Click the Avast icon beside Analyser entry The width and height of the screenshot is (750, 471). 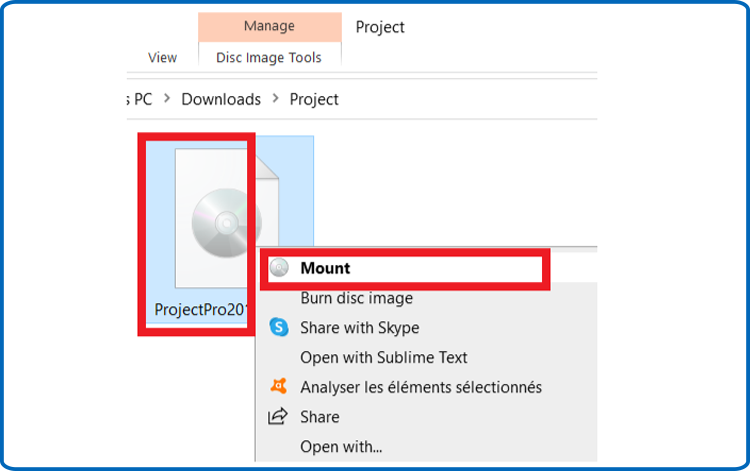coord(279,386)
